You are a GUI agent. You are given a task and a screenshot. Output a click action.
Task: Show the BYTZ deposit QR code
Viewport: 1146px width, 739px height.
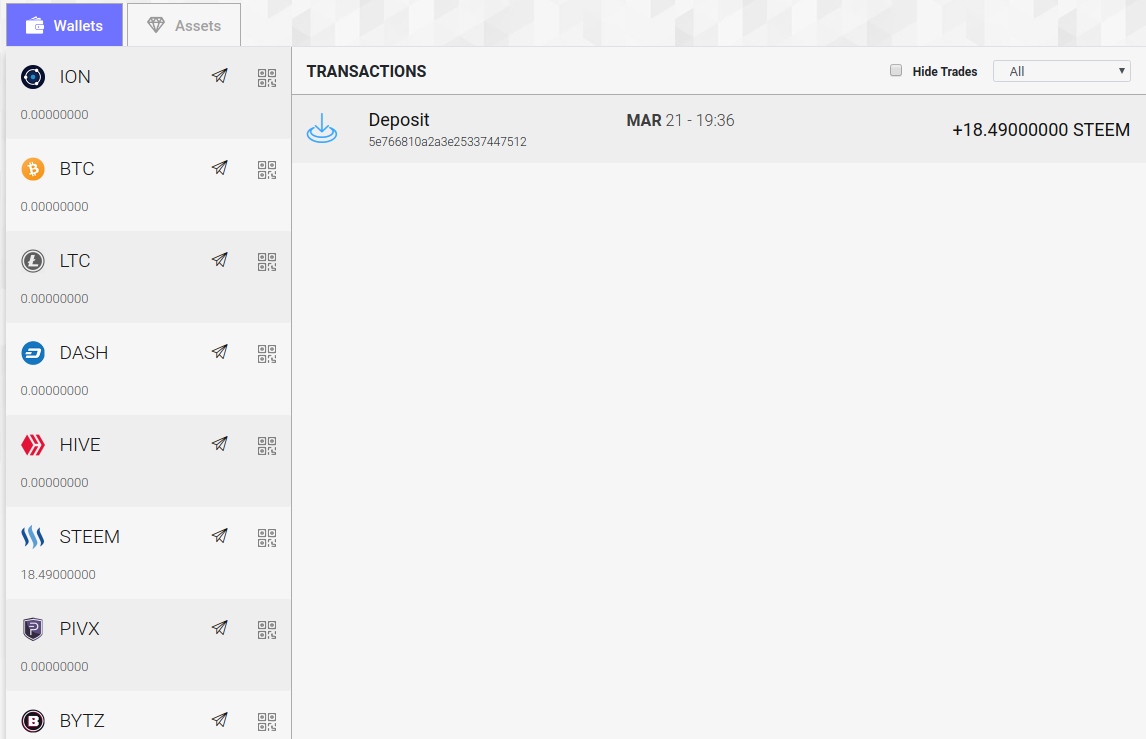(x=267, y=722)
